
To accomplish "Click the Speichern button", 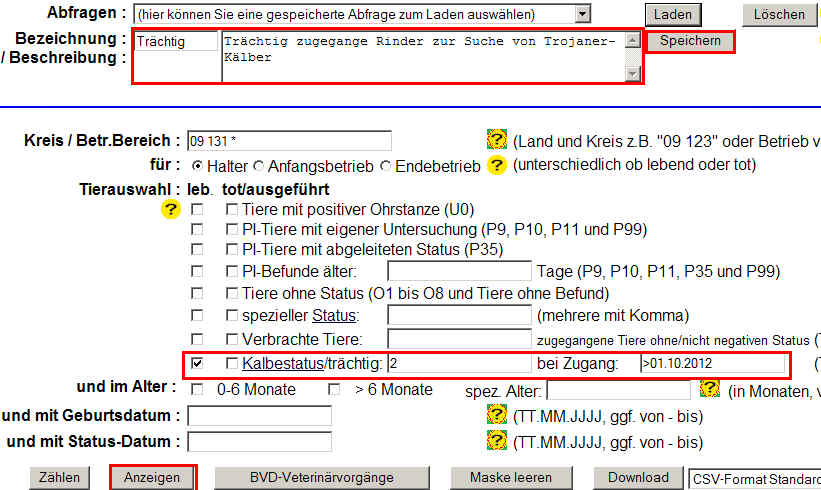I will 690,41.
